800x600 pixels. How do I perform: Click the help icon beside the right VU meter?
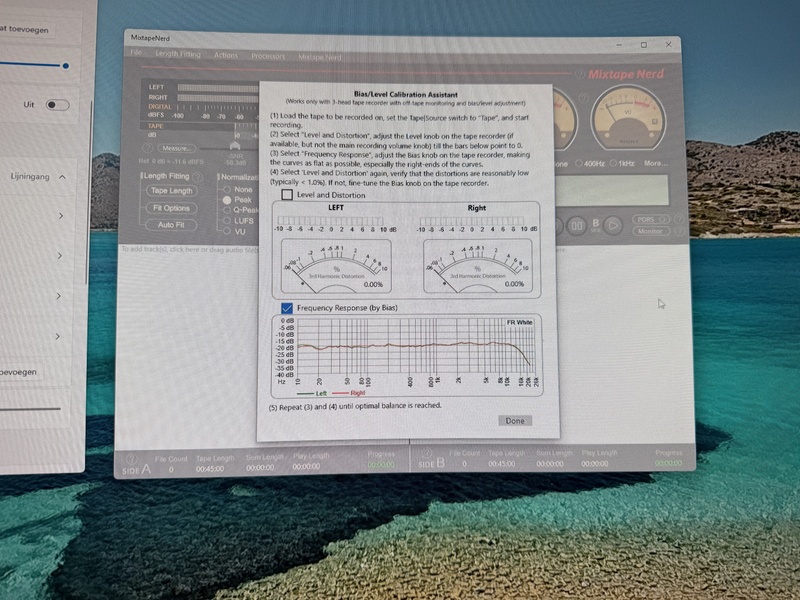click(x=584, y=97)
